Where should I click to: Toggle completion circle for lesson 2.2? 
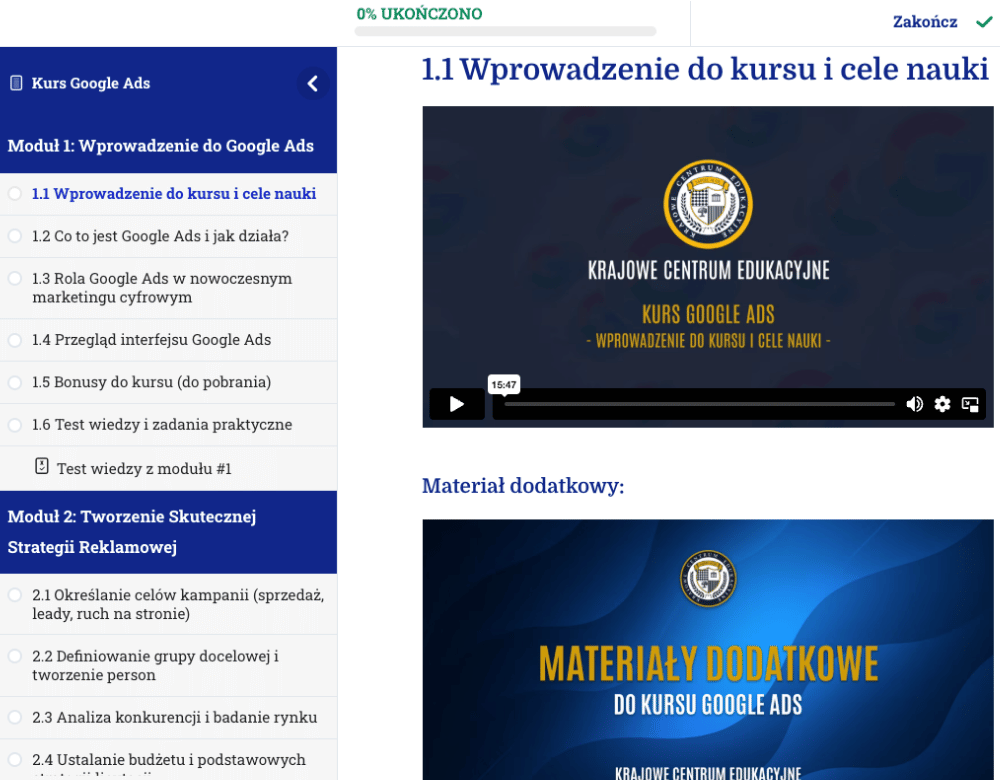tap(15, 656)
